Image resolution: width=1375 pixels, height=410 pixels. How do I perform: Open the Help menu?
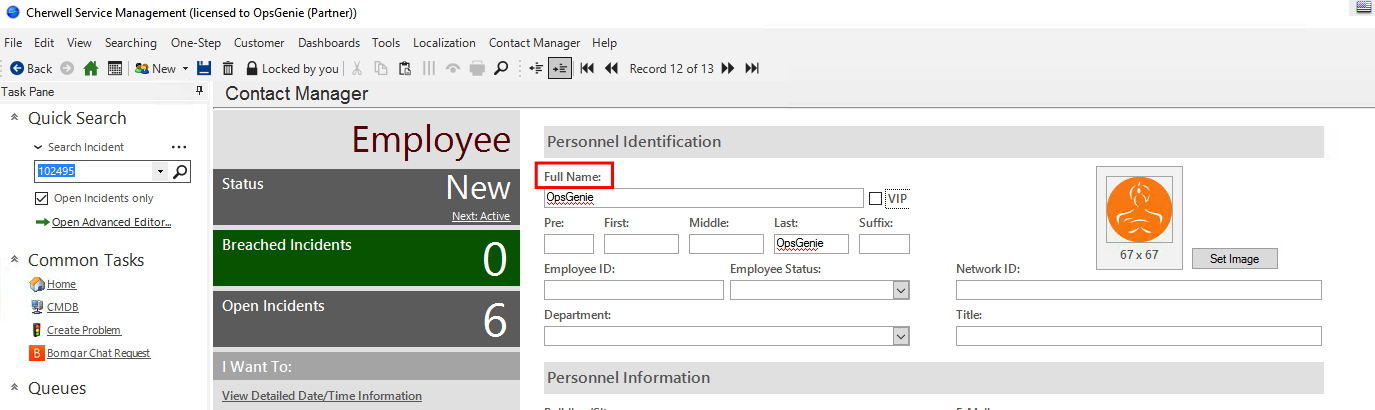[604, 43]
